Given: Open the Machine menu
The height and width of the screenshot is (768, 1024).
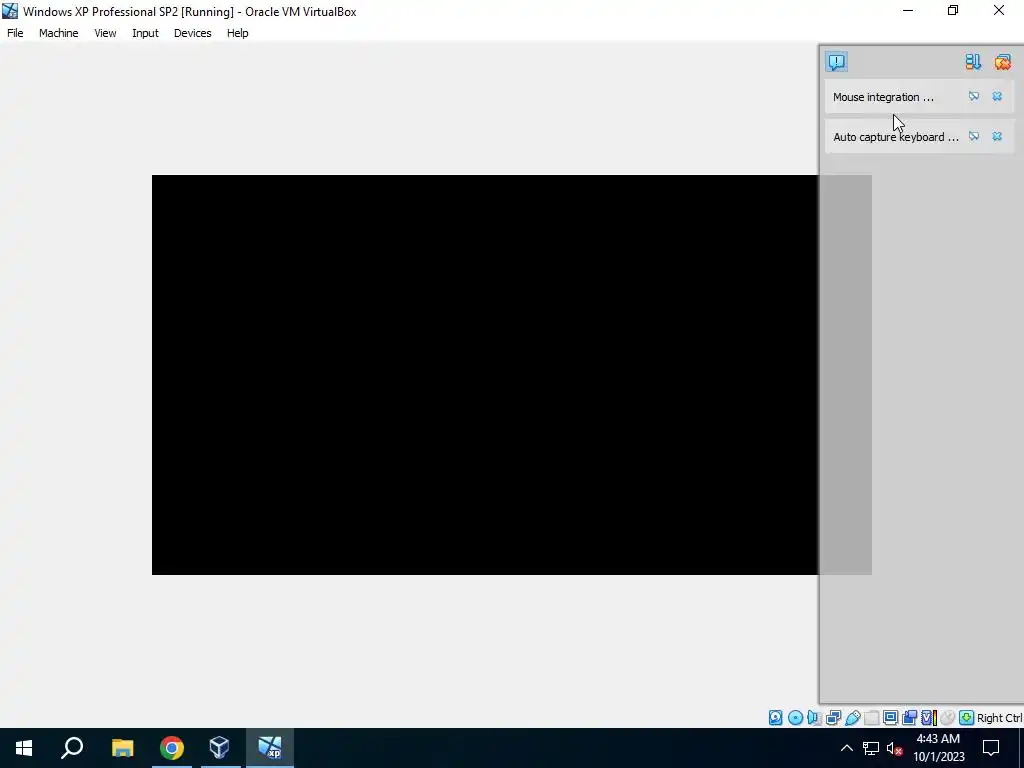Looking at the screenshot, I should point(59,33).
